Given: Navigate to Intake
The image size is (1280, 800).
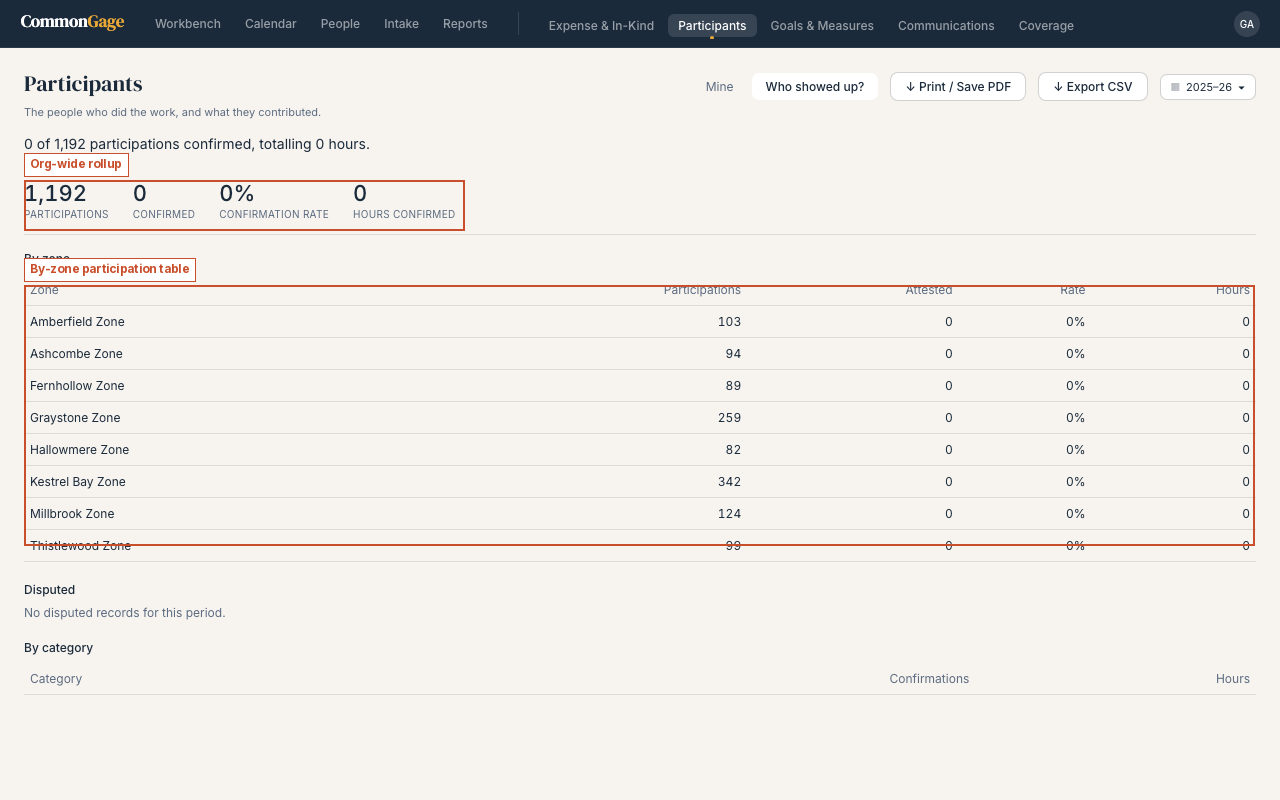Looking at the screenshot, I should [x=402, y=24].
